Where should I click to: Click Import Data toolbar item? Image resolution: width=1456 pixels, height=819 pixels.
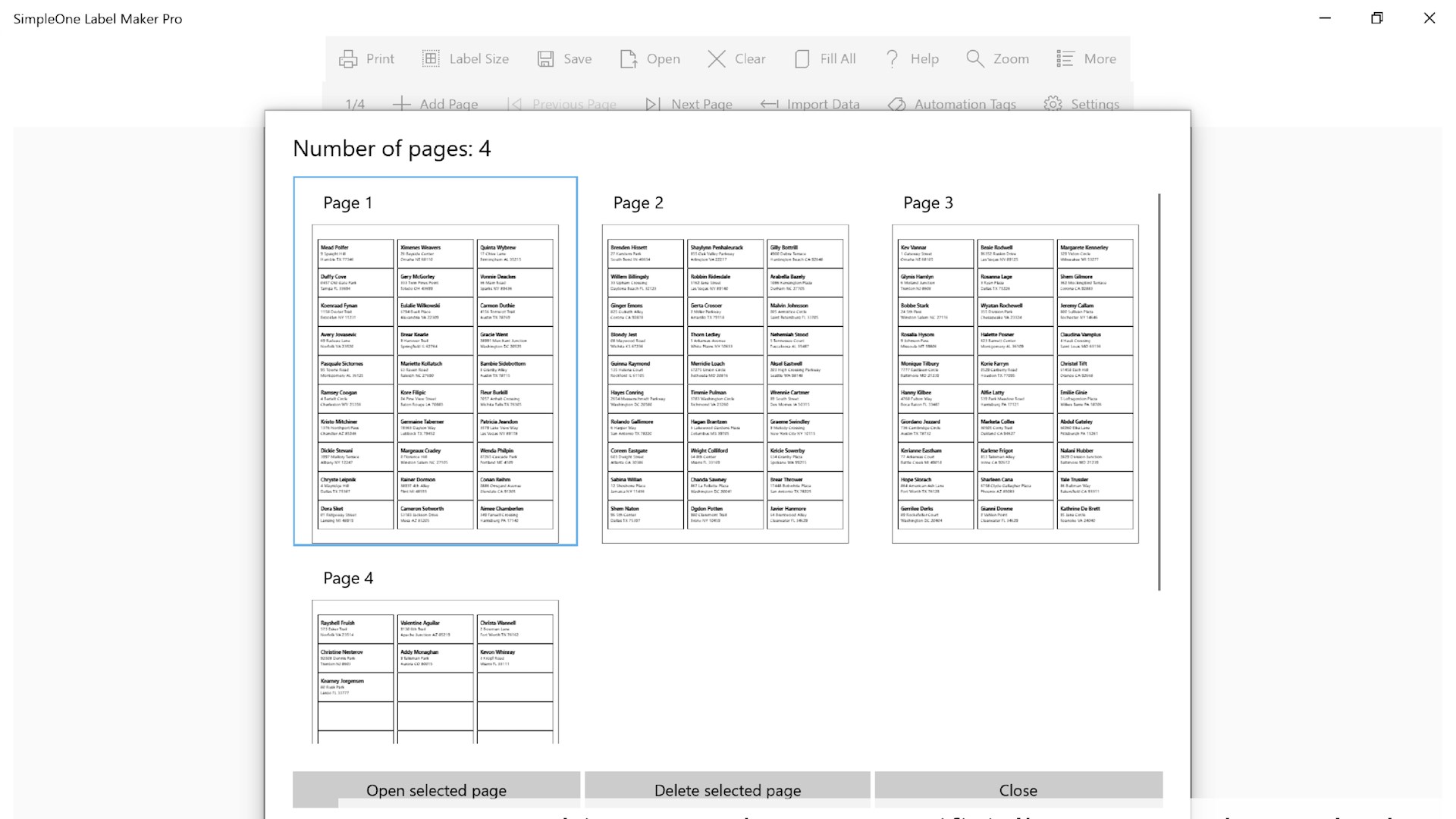pos(810,104)
